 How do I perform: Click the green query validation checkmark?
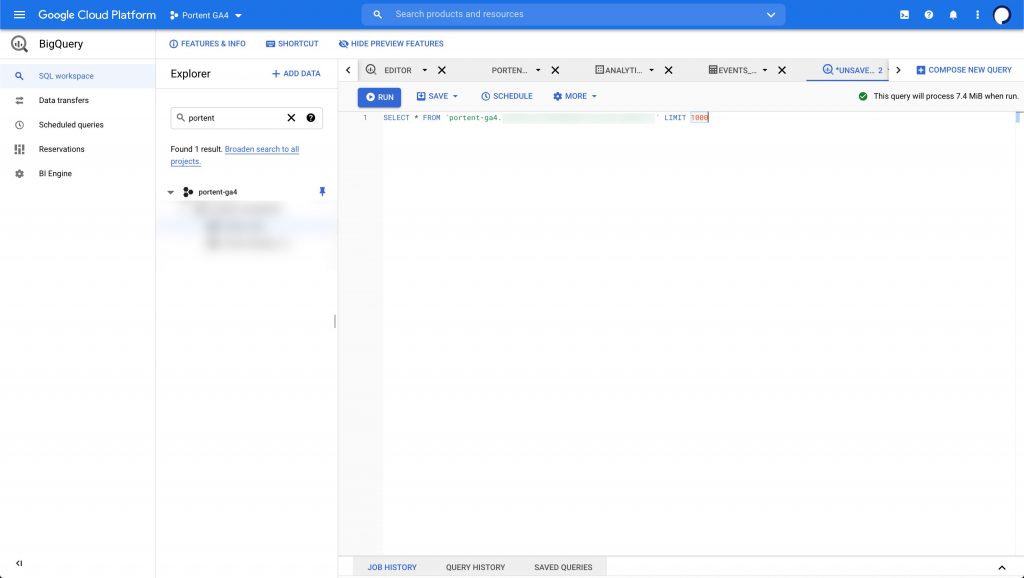point(863,97)
